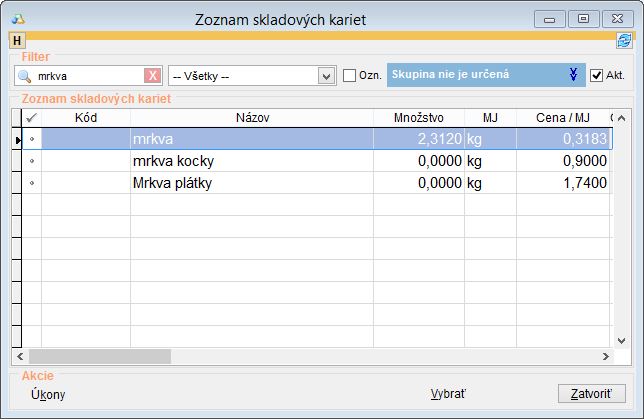
Task: Click the application icon in the title bar
Action: (x=18, y=17)
